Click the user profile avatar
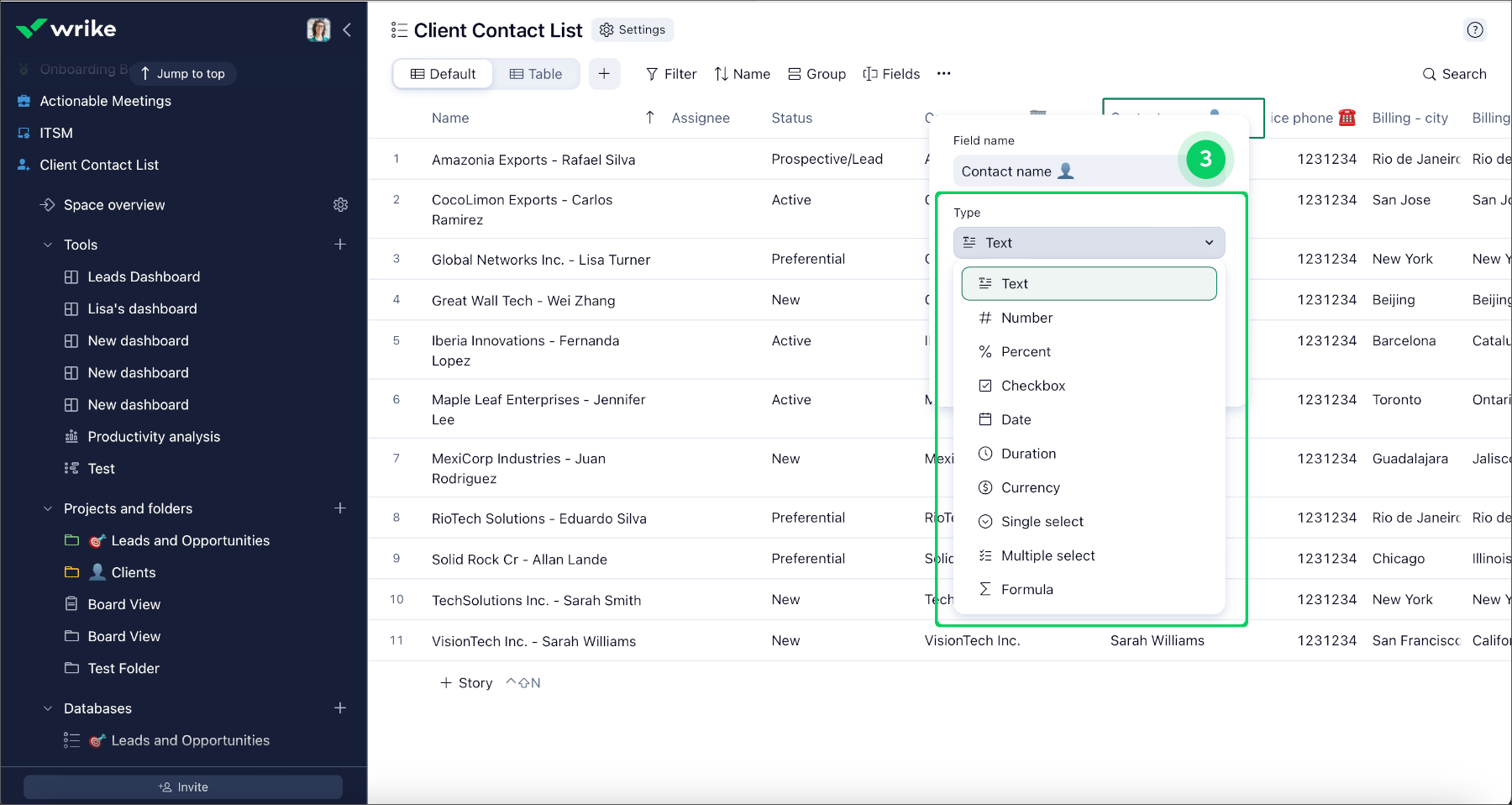This screenshot has height=805, width=1512. pyautogui.click(x=318, y=30)
